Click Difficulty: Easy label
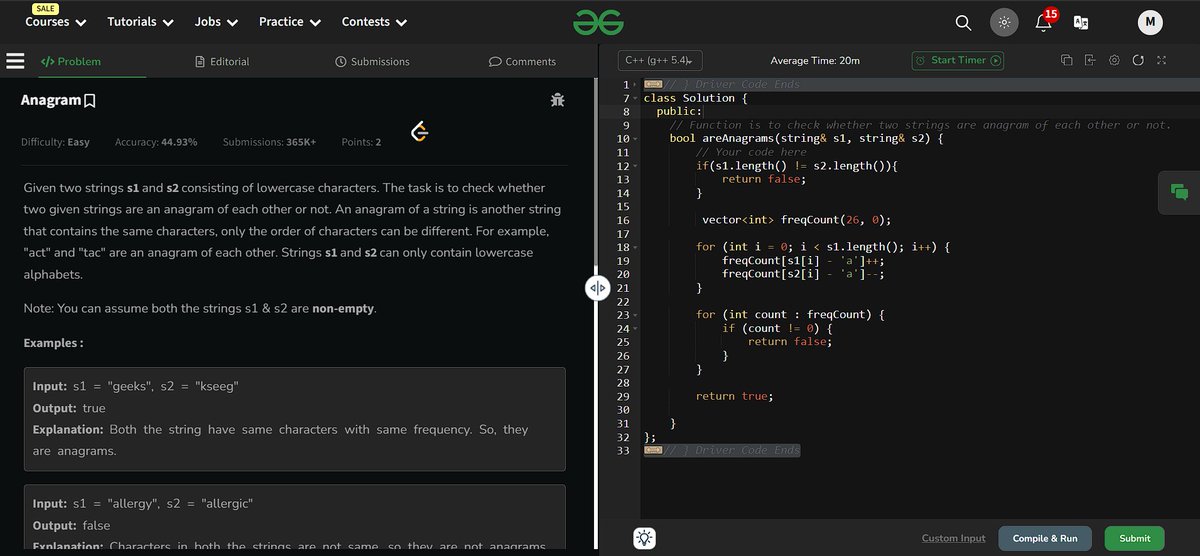Viewport: 1200px width, 556px height. (55, 142)
